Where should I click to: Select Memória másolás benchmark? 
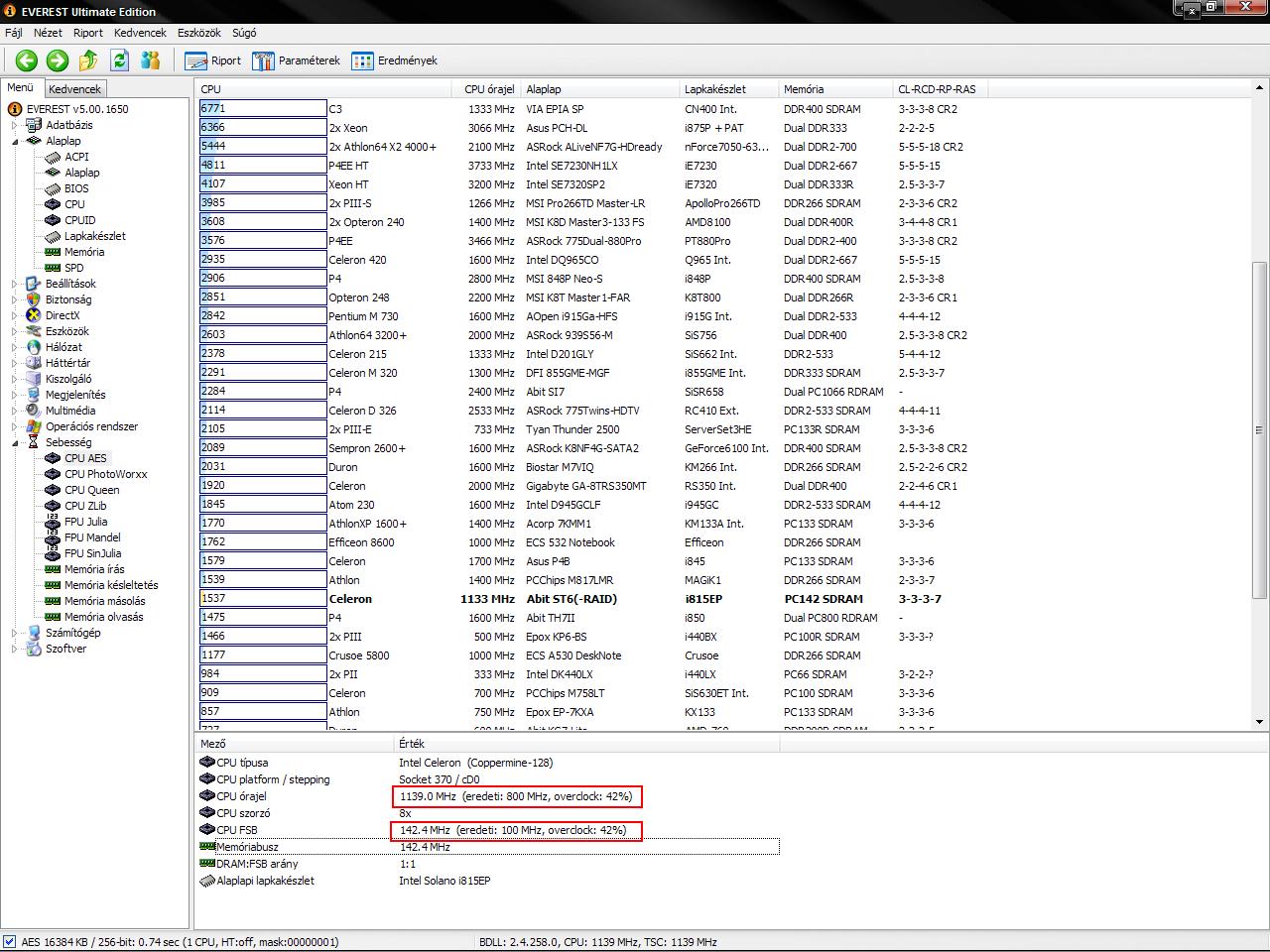coord(95,601)
